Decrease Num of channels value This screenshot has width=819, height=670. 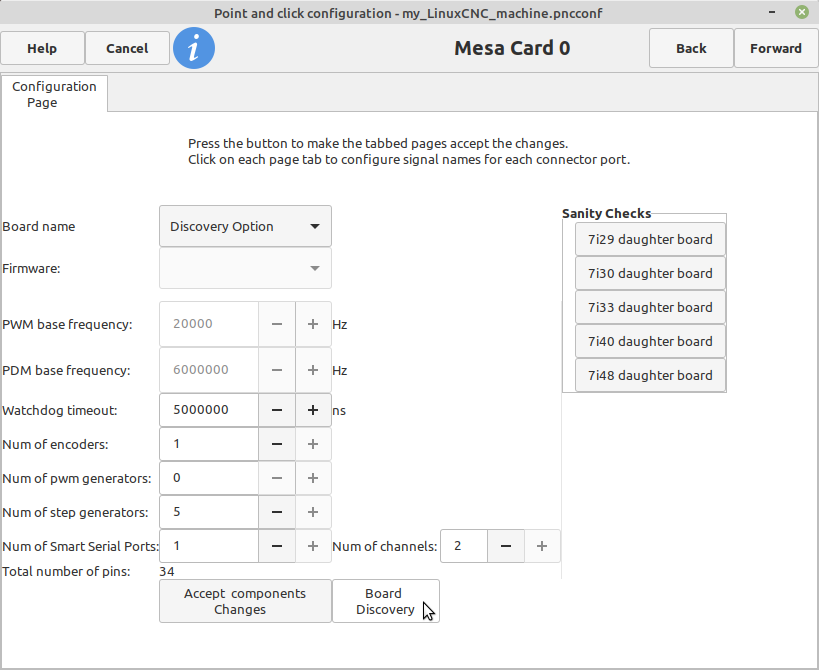tap(506, 546)
